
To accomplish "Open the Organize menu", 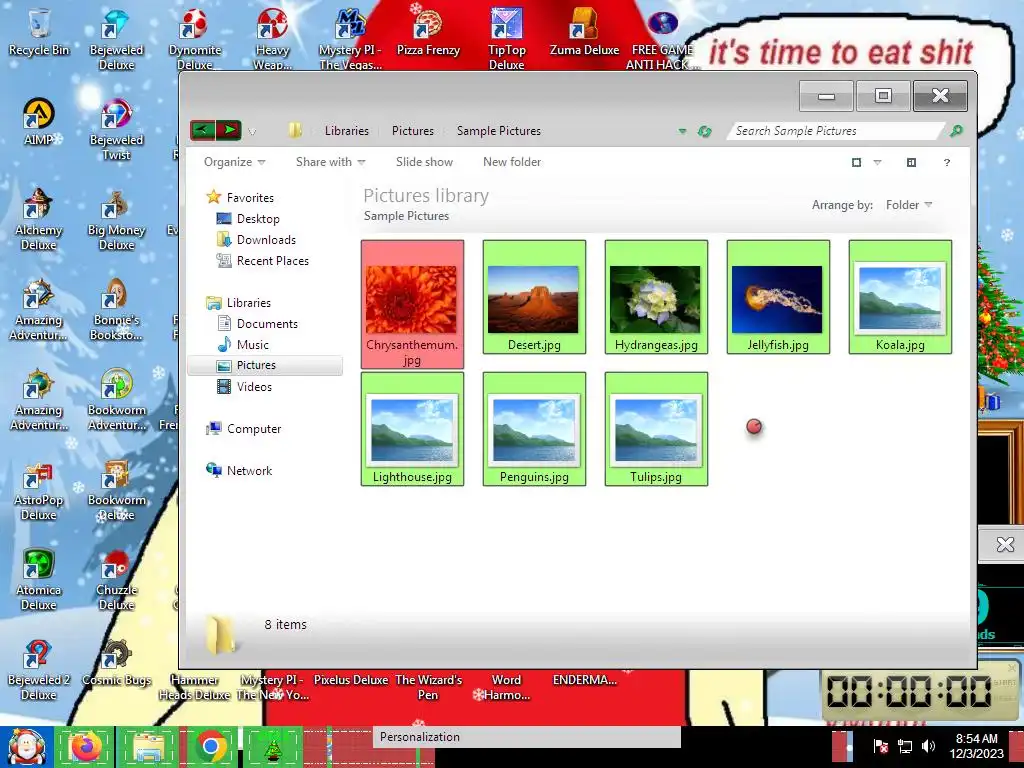I will (234, 162).
